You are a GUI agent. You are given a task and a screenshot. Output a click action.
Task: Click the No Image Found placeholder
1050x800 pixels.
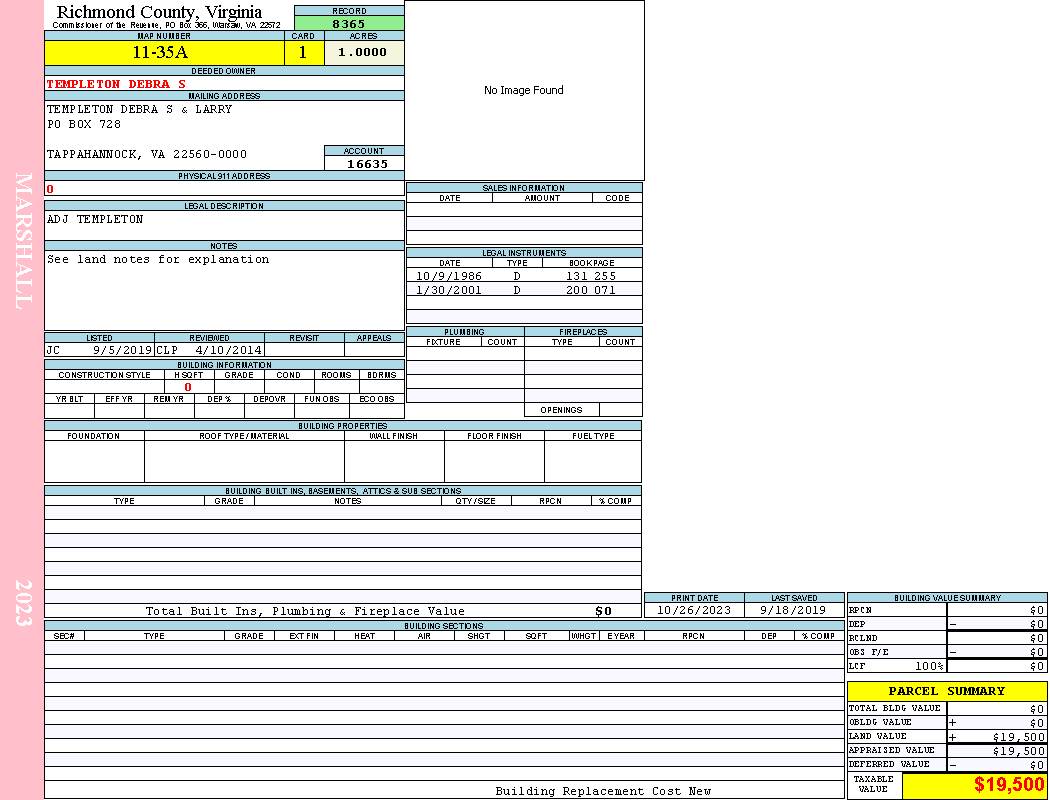point(524,90)
